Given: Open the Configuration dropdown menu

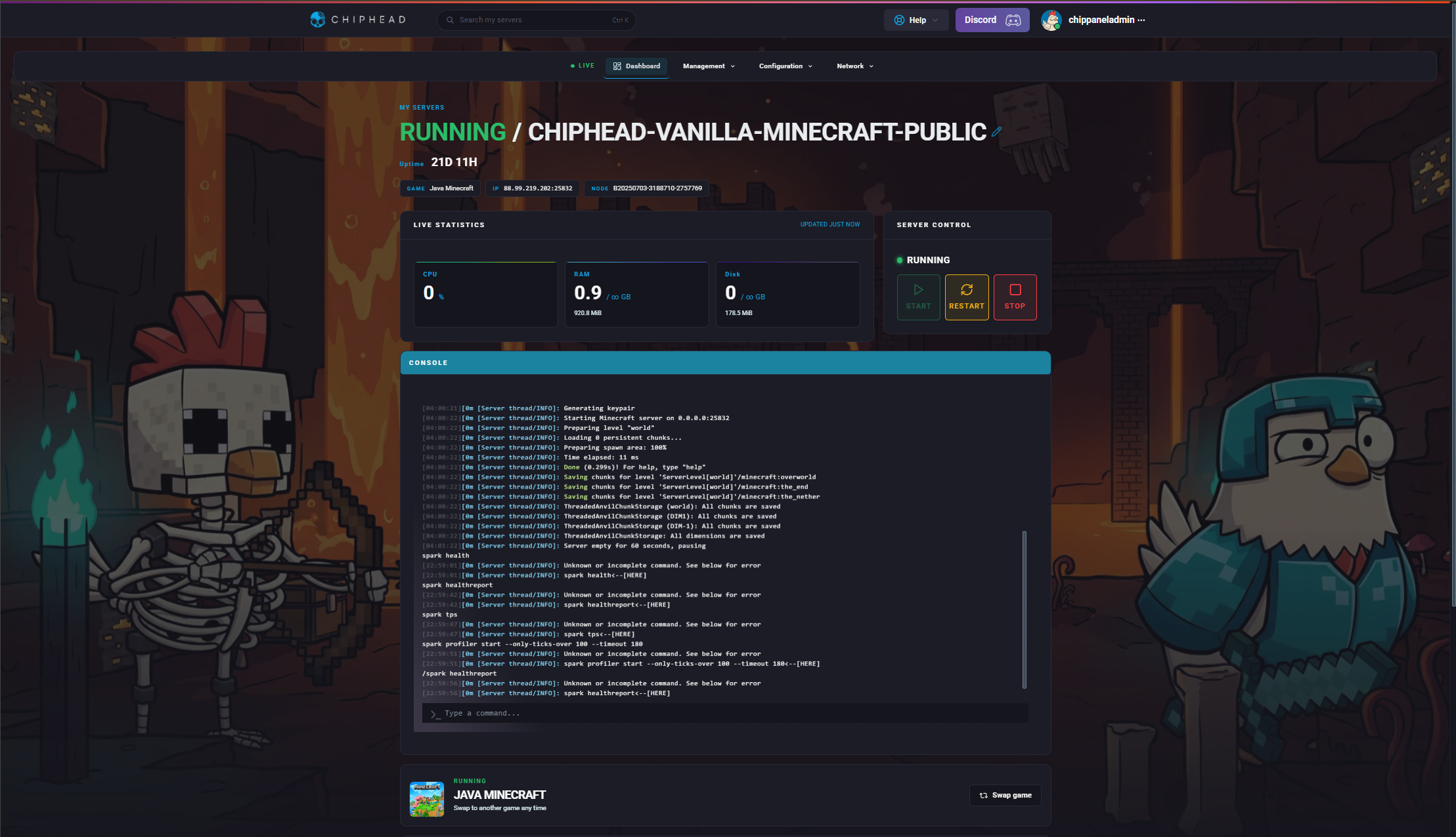Looking at the screenshot, I should 785,66.
